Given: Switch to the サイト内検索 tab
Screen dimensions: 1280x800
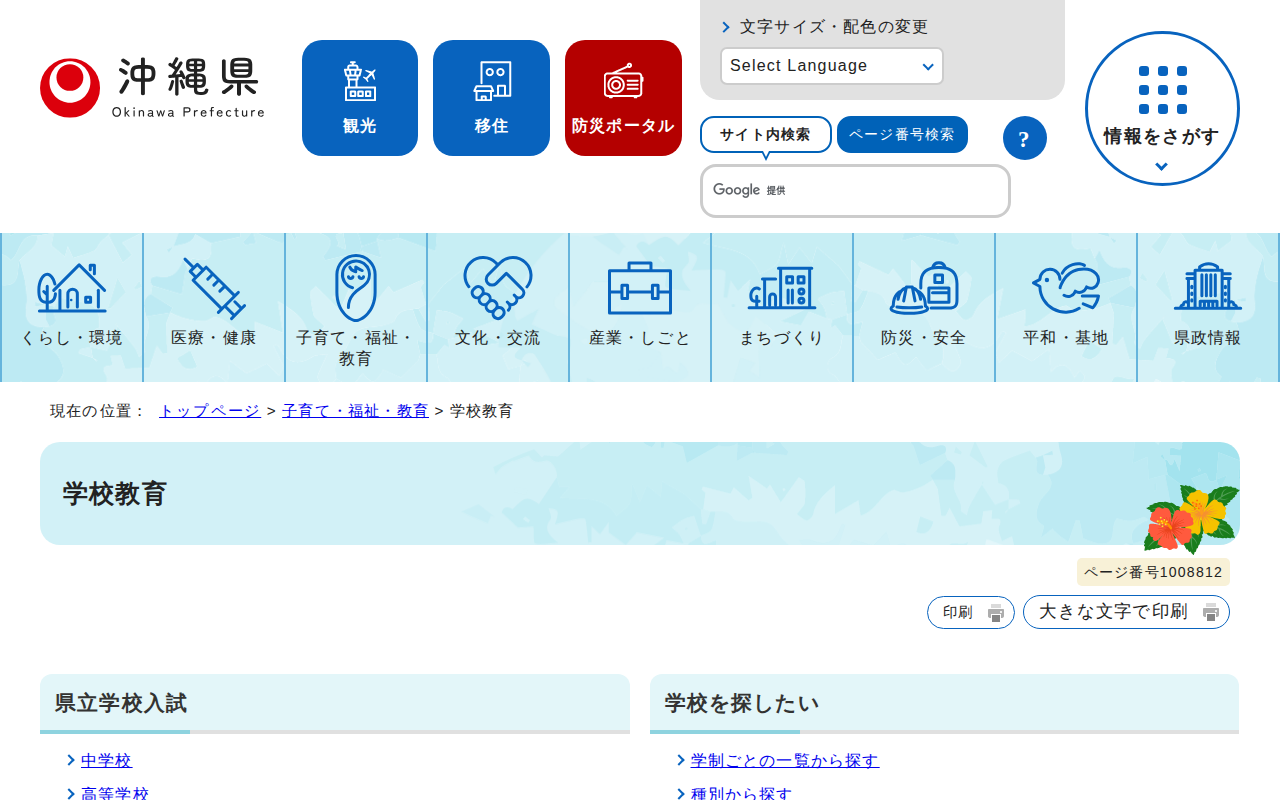Looking at the screenshot, I should (x=765, y=134).
